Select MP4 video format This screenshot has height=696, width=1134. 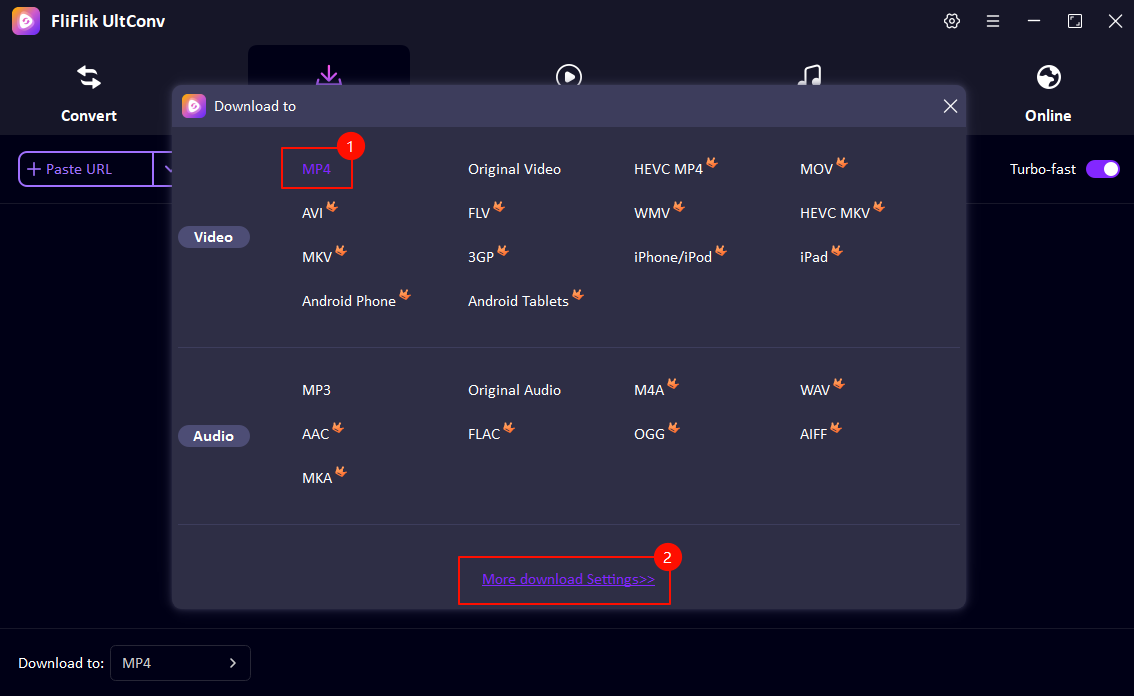[316, 169]
